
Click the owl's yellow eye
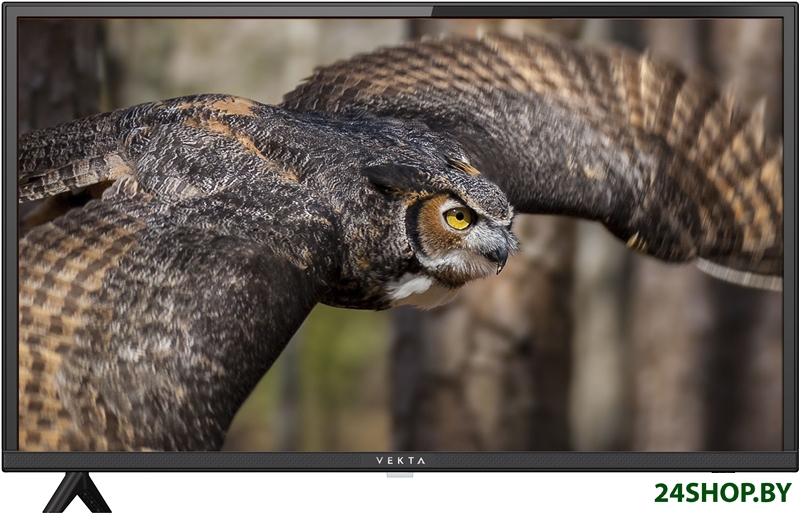click(459, 217)
